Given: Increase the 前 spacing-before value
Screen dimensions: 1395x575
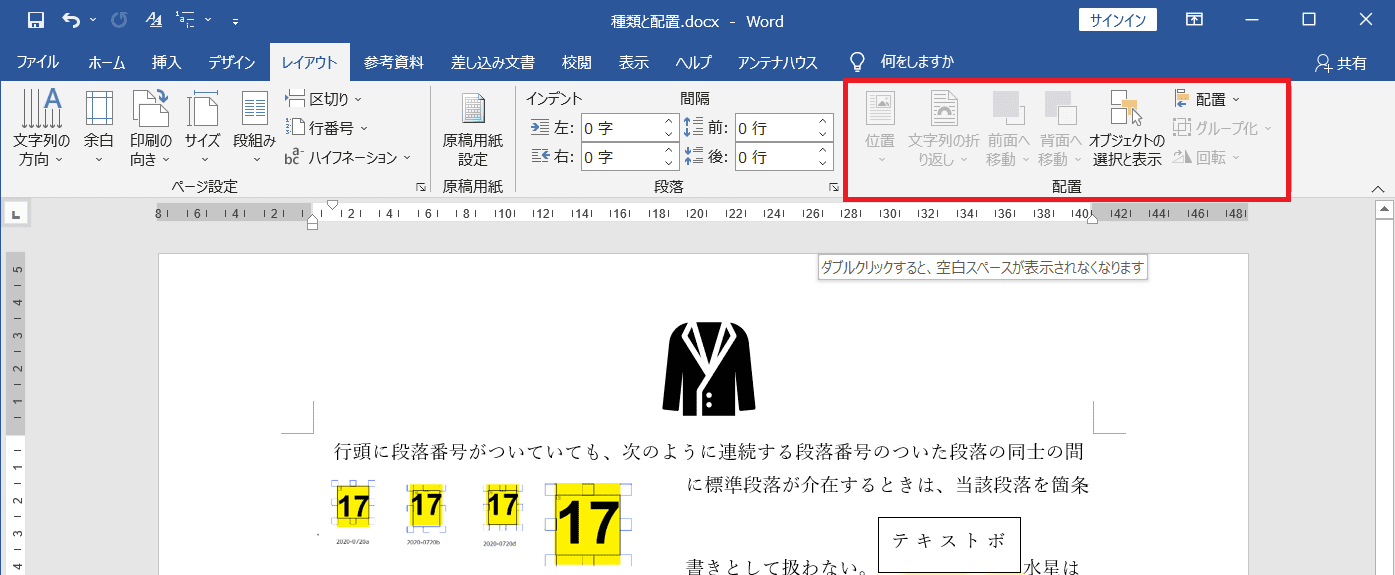Looking at the screenshot, I should coord(823,122).
